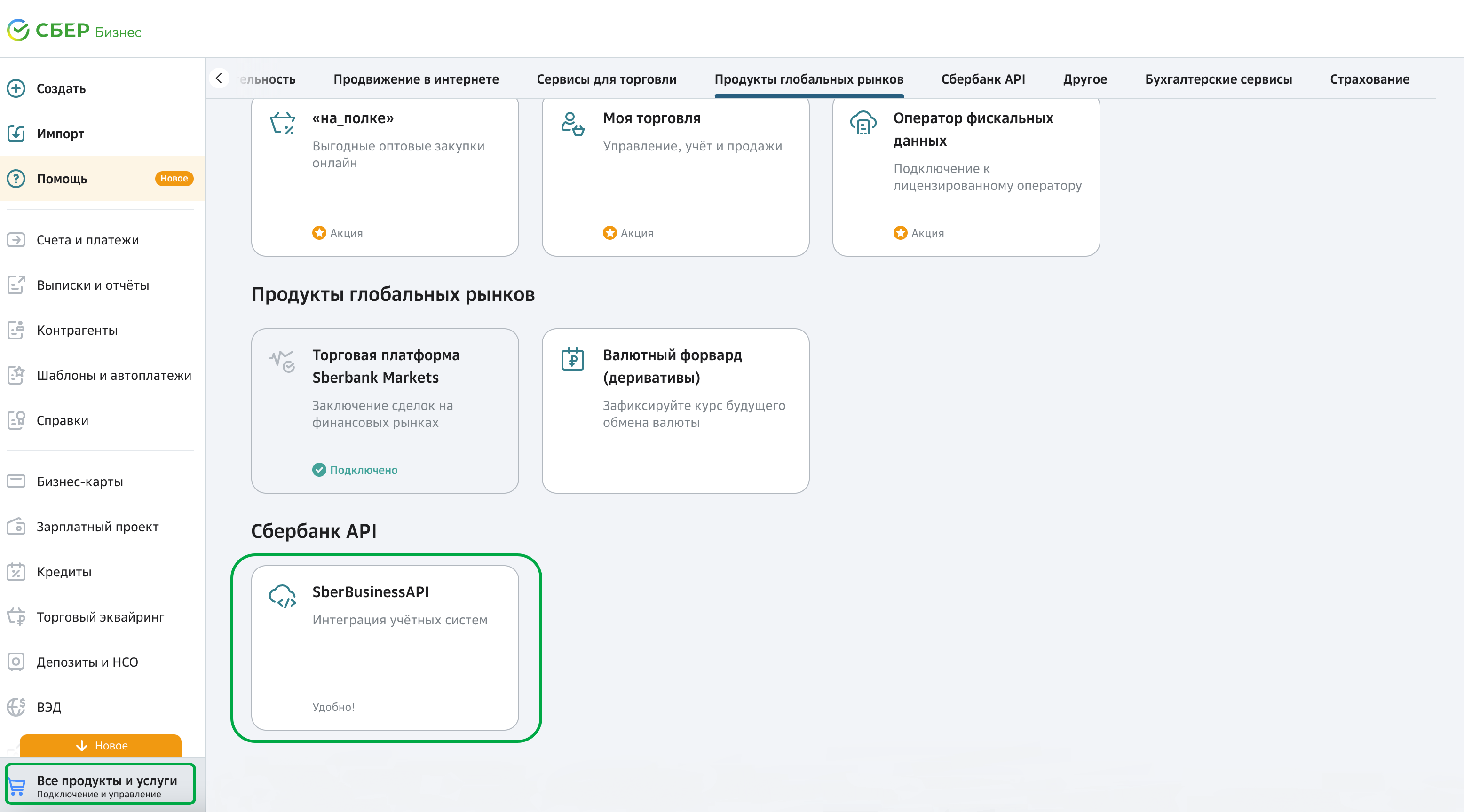Screen dimensions: 1464x812
Task: Click the Валютный форвард calendar ruble icon
Action: point(573,359)
